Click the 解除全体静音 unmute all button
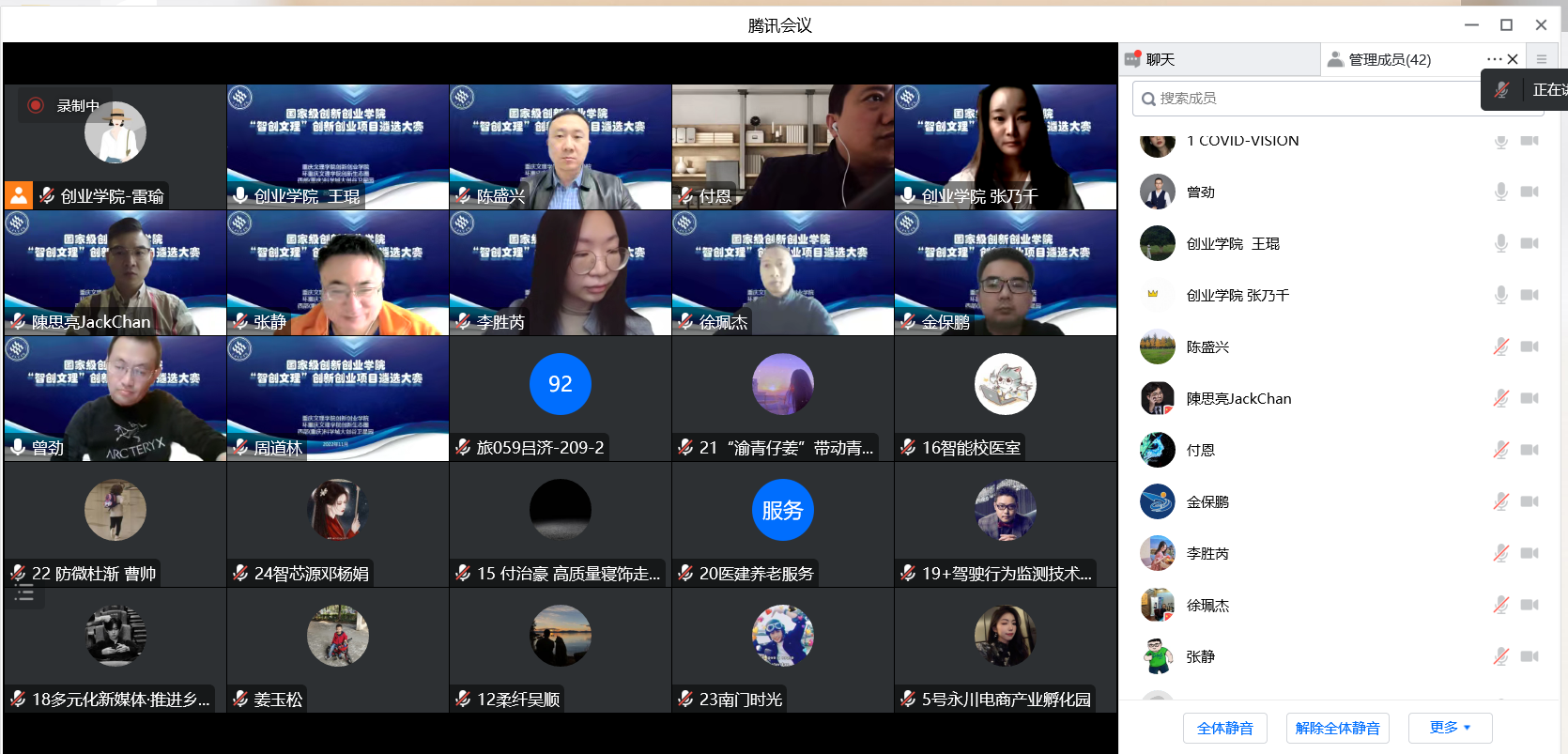 [x=1337, y=728]
